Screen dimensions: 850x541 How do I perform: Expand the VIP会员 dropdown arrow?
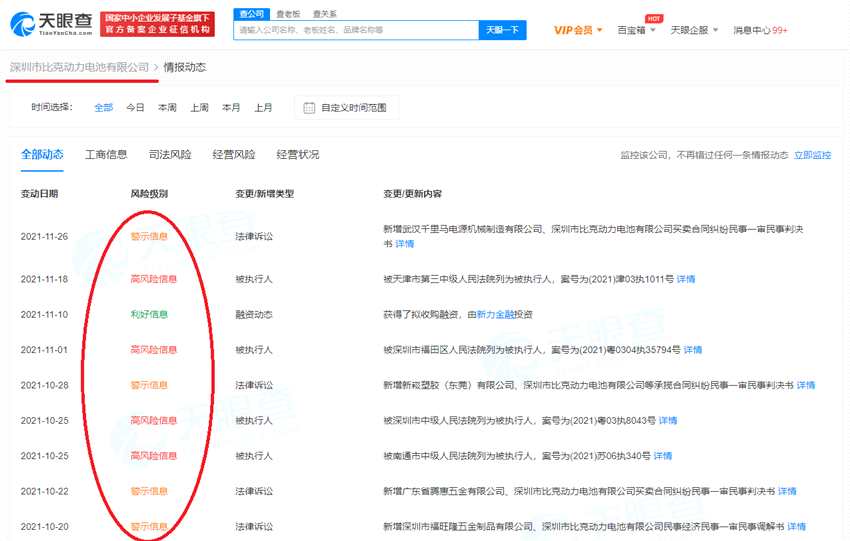click(600, 30)
